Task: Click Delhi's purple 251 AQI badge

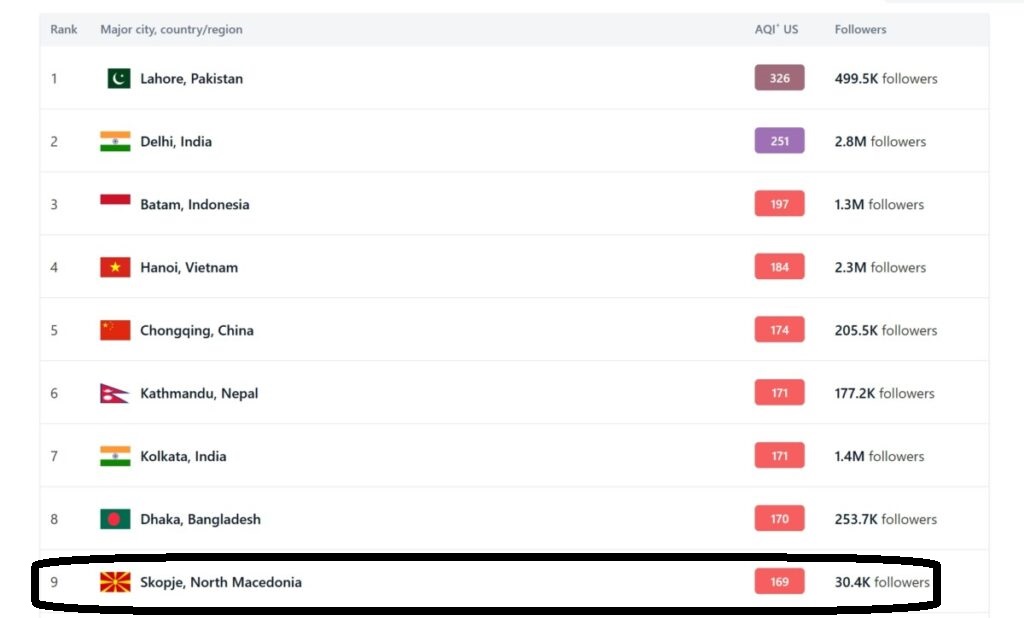Action: point(779,141)
